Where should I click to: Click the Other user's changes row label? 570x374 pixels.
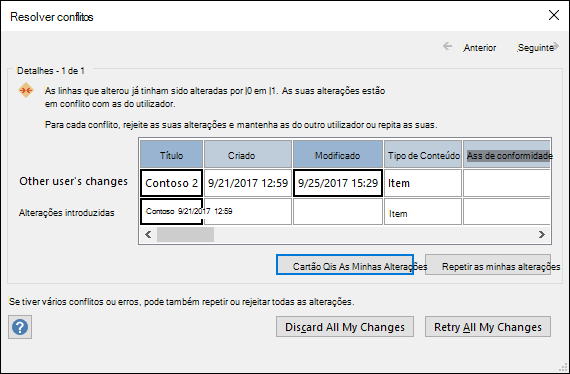tap(73, 181)
